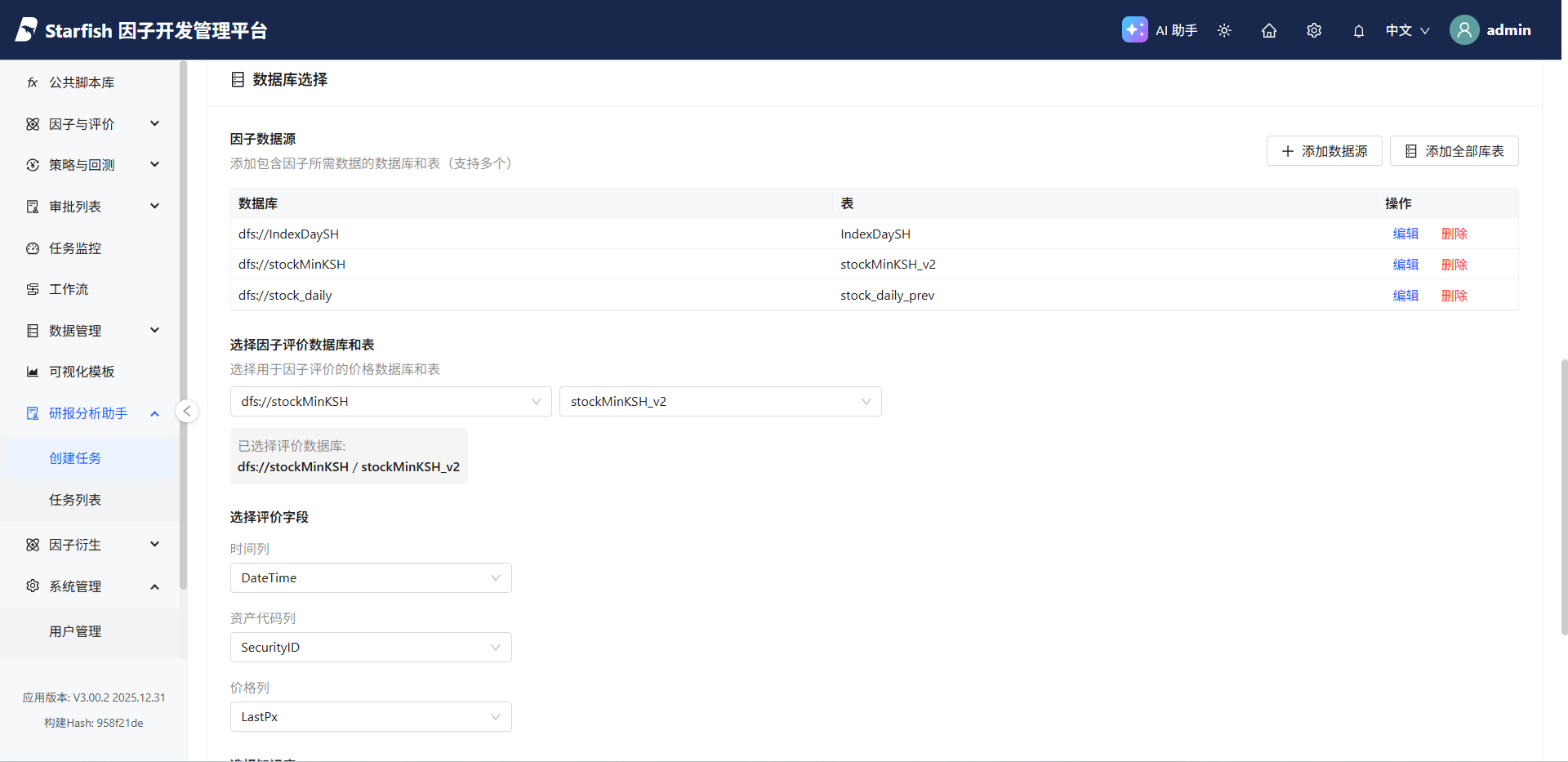Open the language 中文 dropdown
The height and width of the screenshot is (762, 1568).
[x=1407, y=30]
